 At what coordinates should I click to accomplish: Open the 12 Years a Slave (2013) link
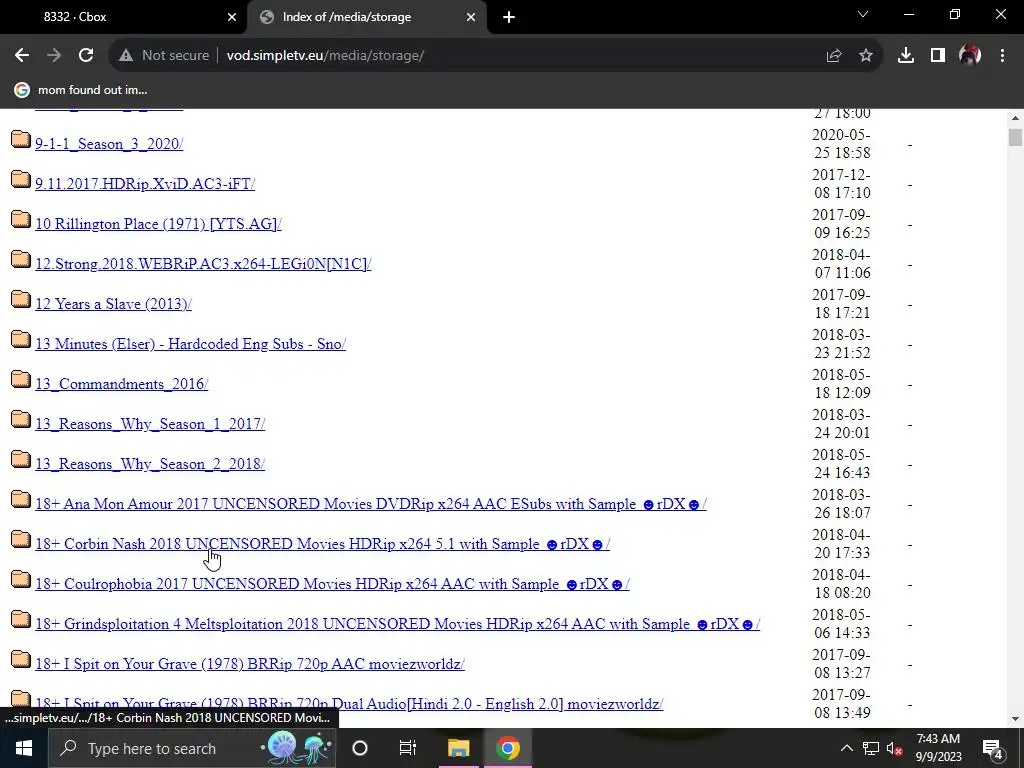point(114,304)
